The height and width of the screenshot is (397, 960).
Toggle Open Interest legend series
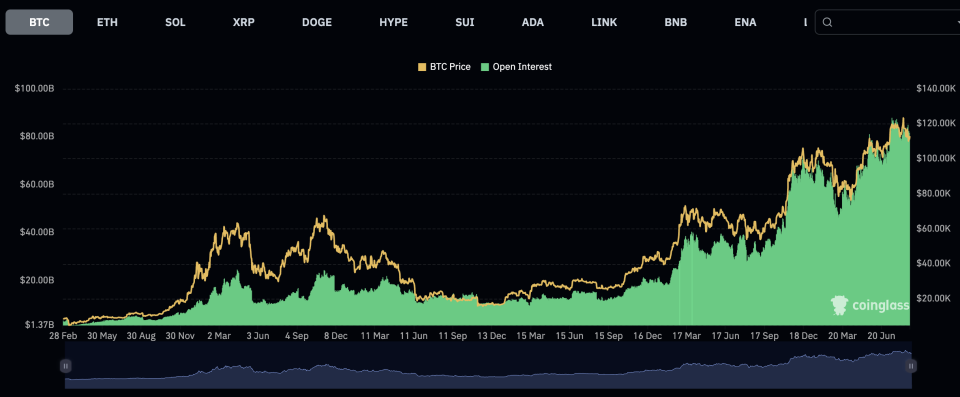click(x=516, y=67)
